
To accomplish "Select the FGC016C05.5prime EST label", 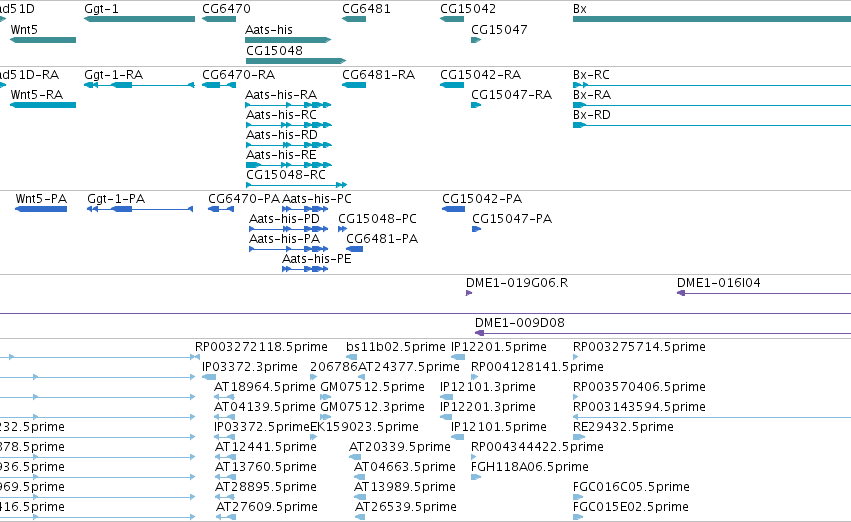I will [x=631, y=488].
